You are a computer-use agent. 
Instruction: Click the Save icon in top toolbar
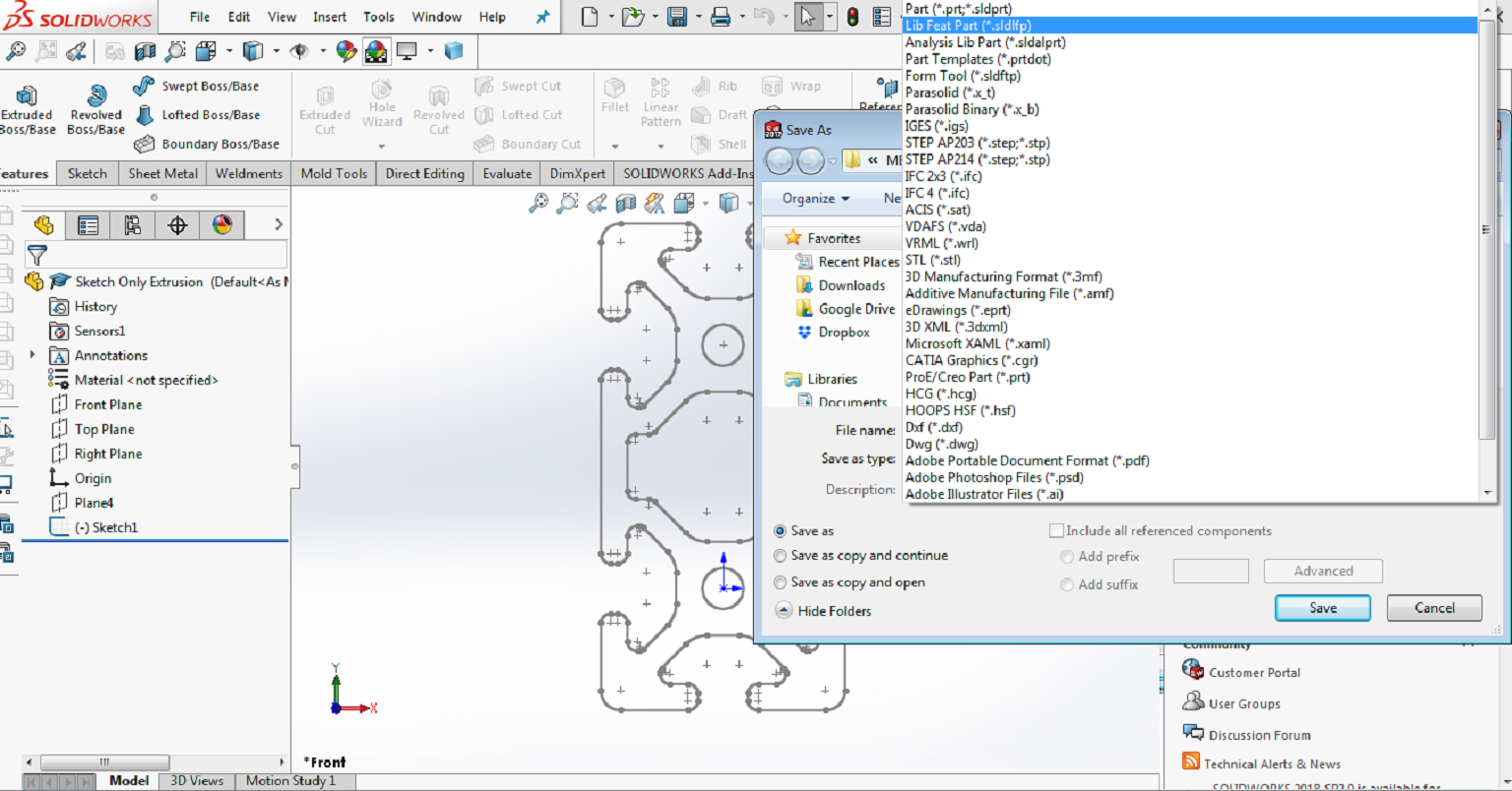[676, 17]
